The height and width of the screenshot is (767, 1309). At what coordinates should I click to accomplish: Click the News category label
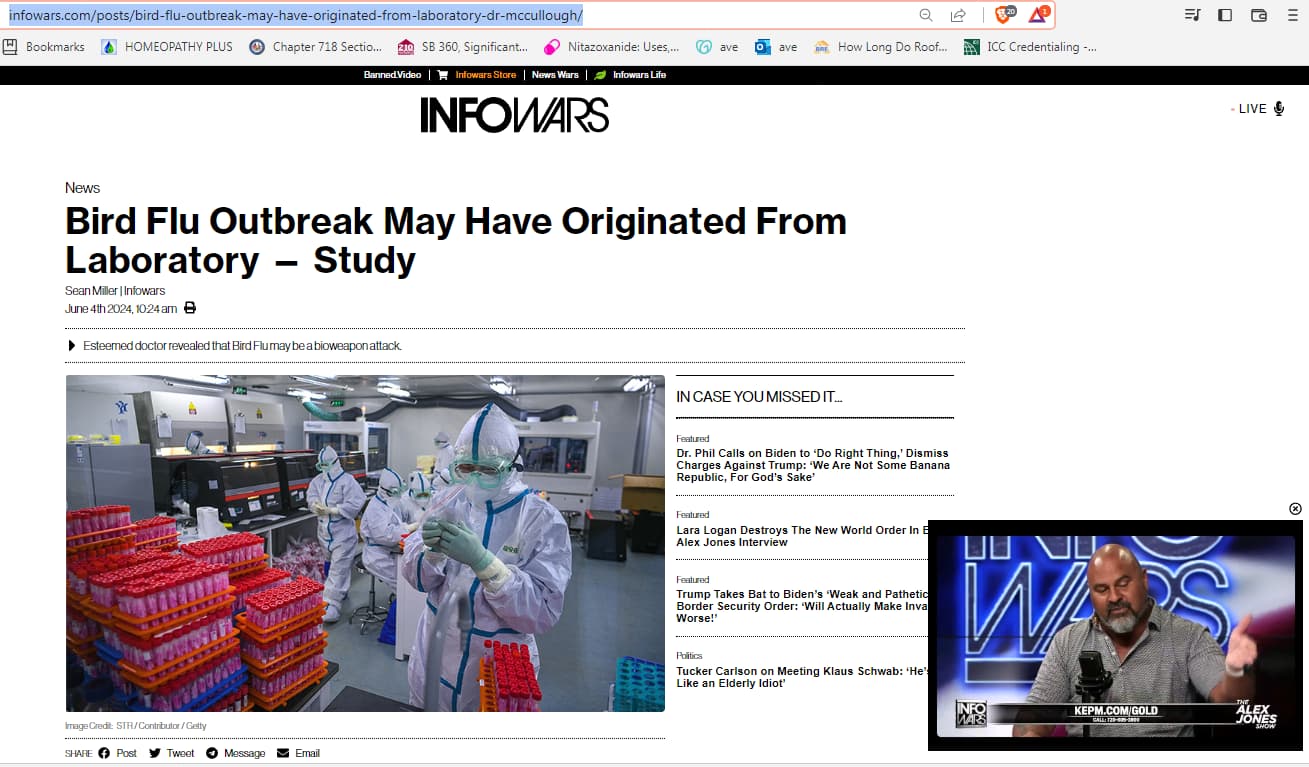[82, 188]
